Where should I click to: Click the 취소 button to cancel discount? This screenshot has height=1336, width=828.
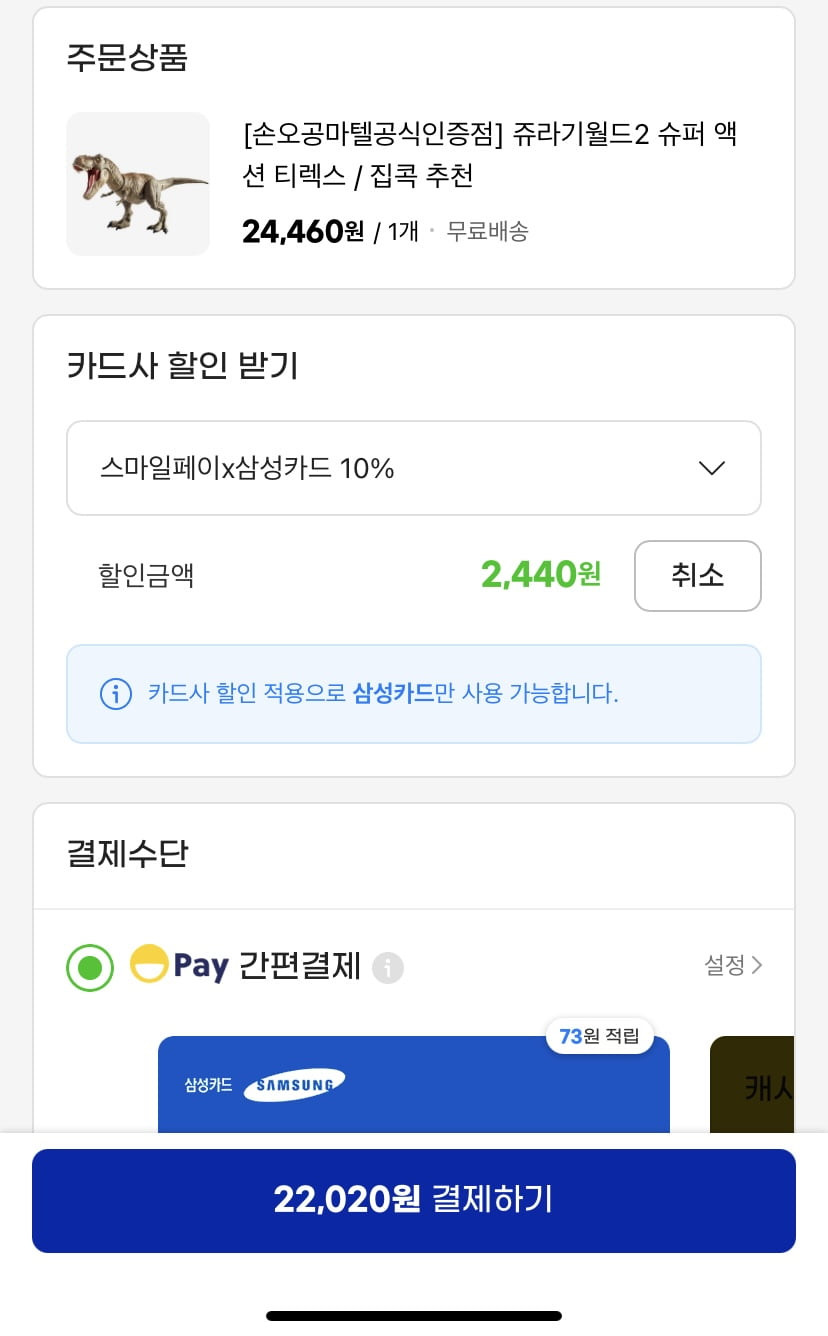click(698, 576)
